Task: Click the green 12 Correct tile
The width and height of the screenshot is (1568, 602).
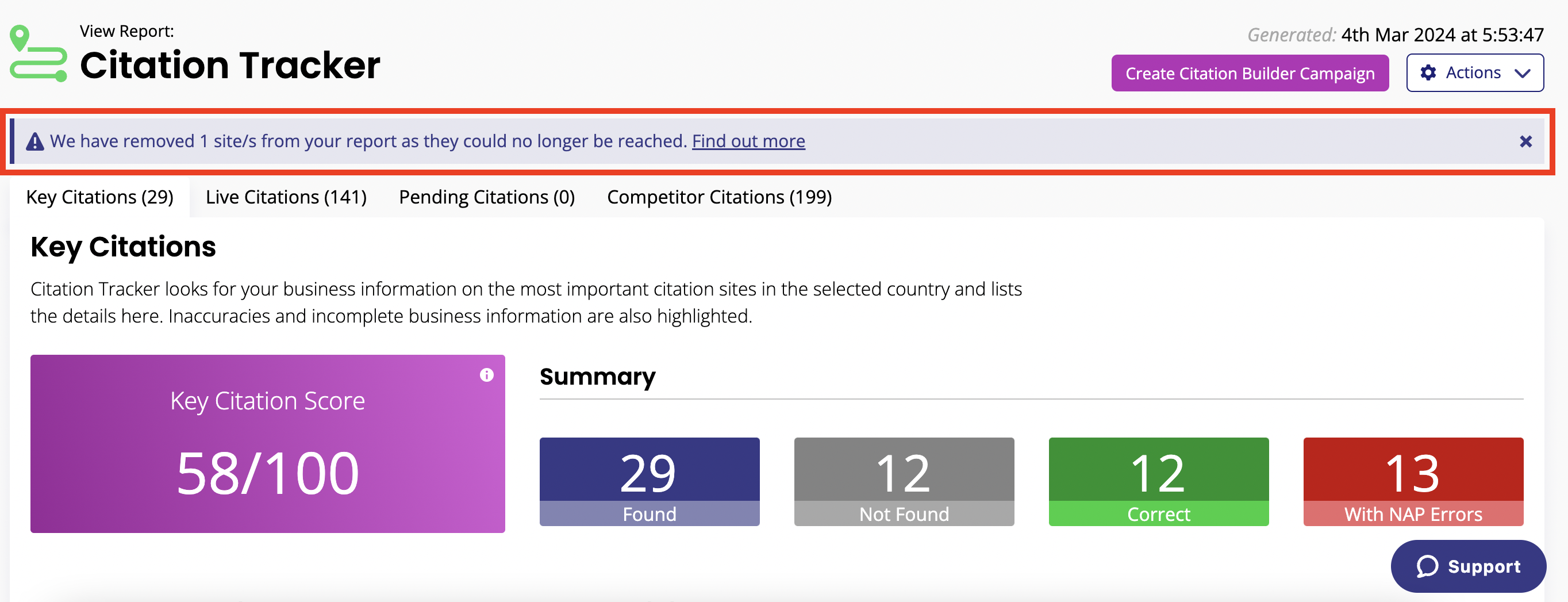Action: tap(1158, 481)
